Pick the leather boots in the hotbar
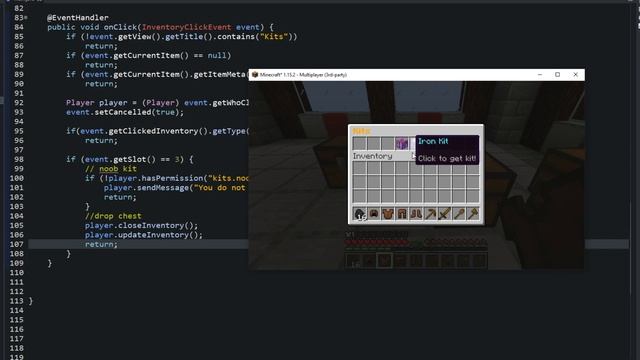 pyautogui.click(x=416, y=214)
